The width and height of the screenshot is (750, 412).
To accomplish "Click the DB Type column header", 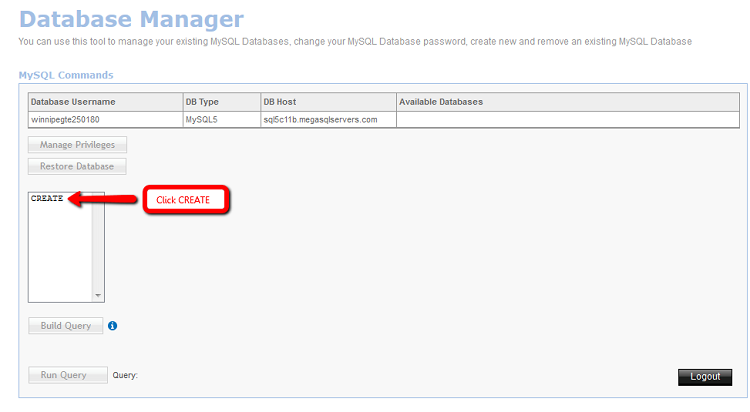I will (222, 102).
